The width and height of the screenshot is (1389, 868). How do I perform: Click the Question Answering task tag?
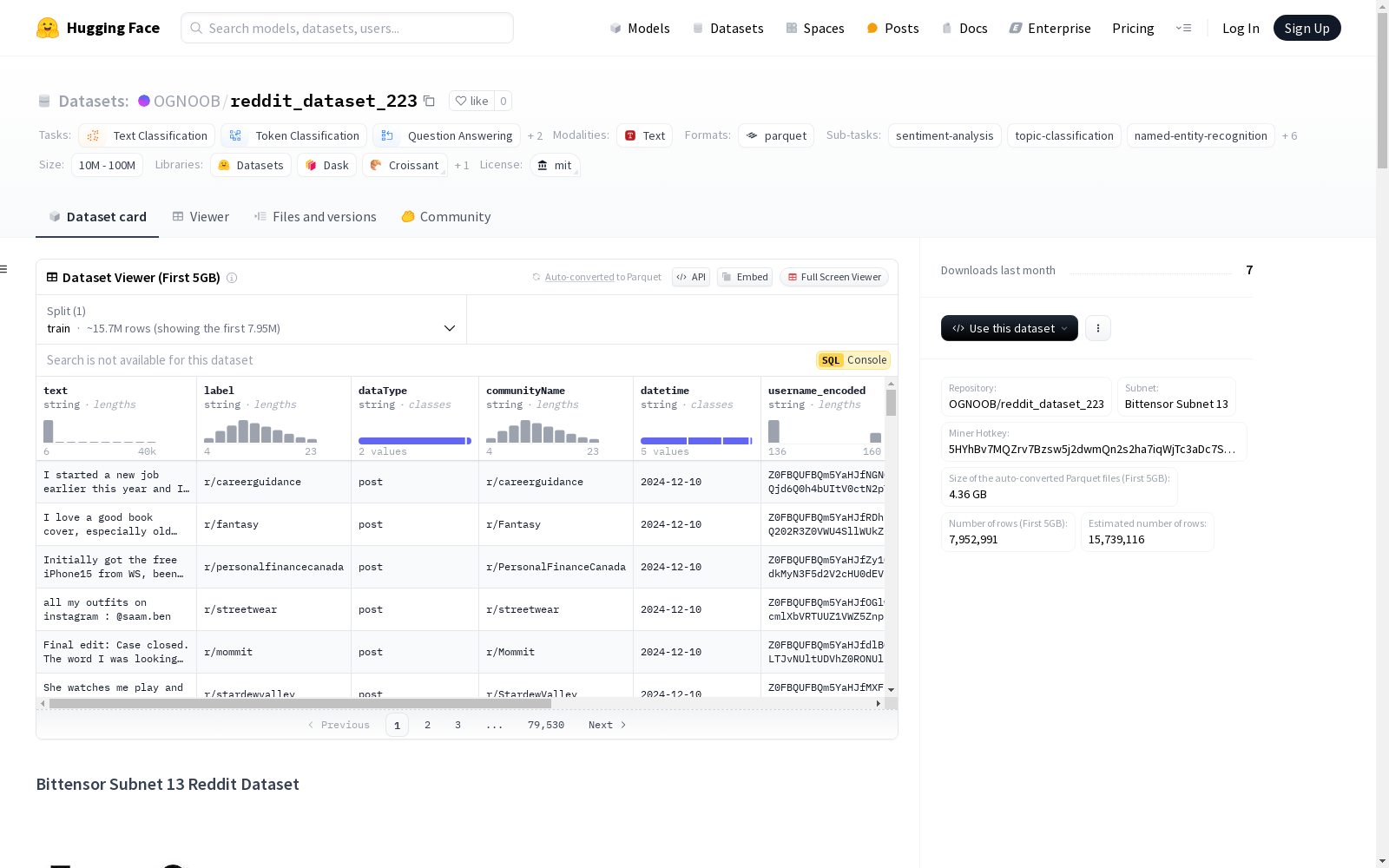point(447,135)
